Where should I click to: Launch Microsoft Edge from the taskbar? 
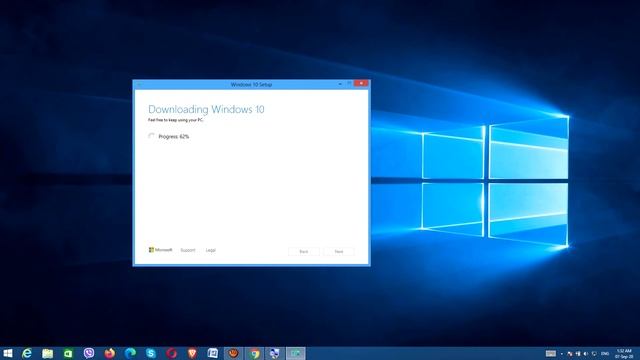[x=130, y=353]
